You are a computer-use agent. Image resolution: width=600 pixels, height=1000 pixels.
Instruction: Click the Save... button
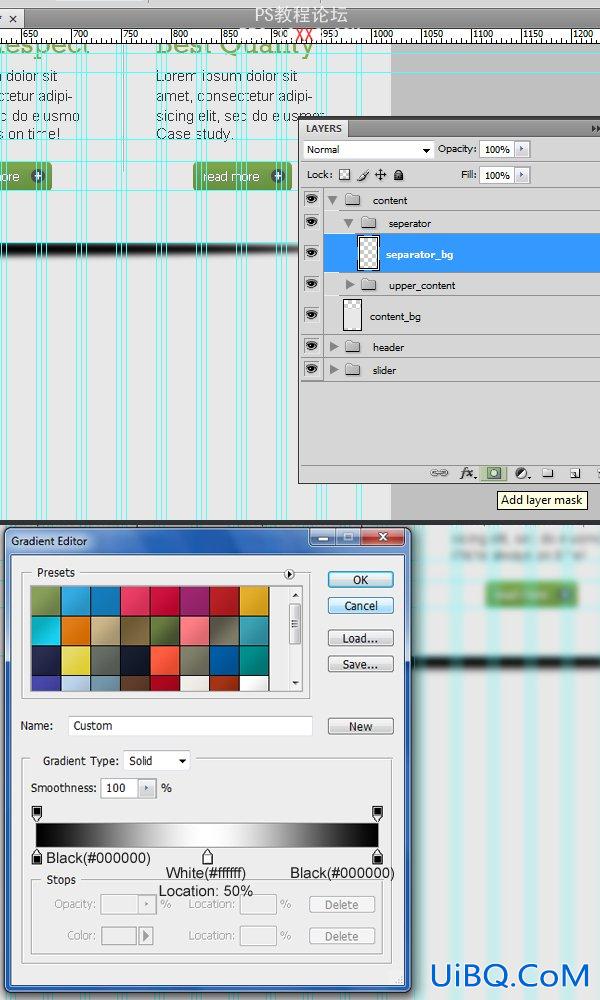point(361,665)
